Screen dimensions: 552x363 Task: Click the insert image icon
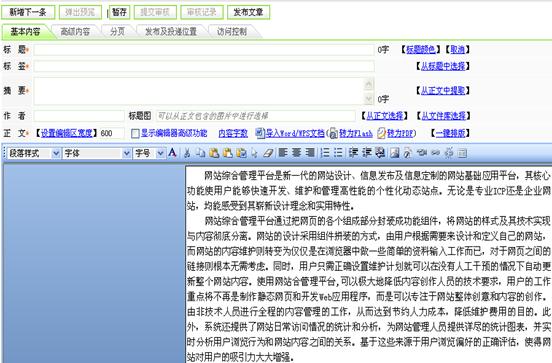[395, 153]
